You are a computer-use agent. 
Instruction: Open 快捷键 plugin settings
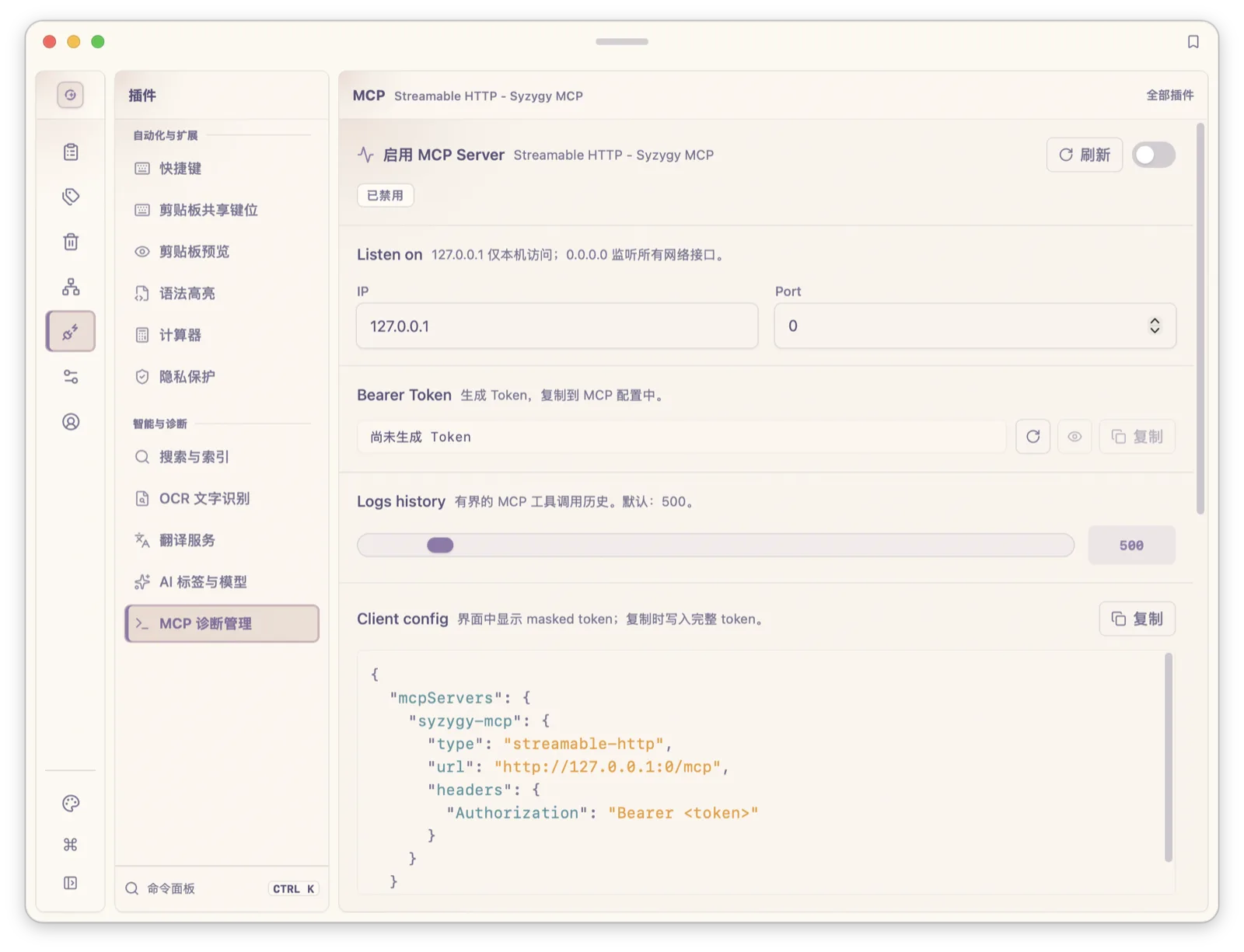point(222,169)
